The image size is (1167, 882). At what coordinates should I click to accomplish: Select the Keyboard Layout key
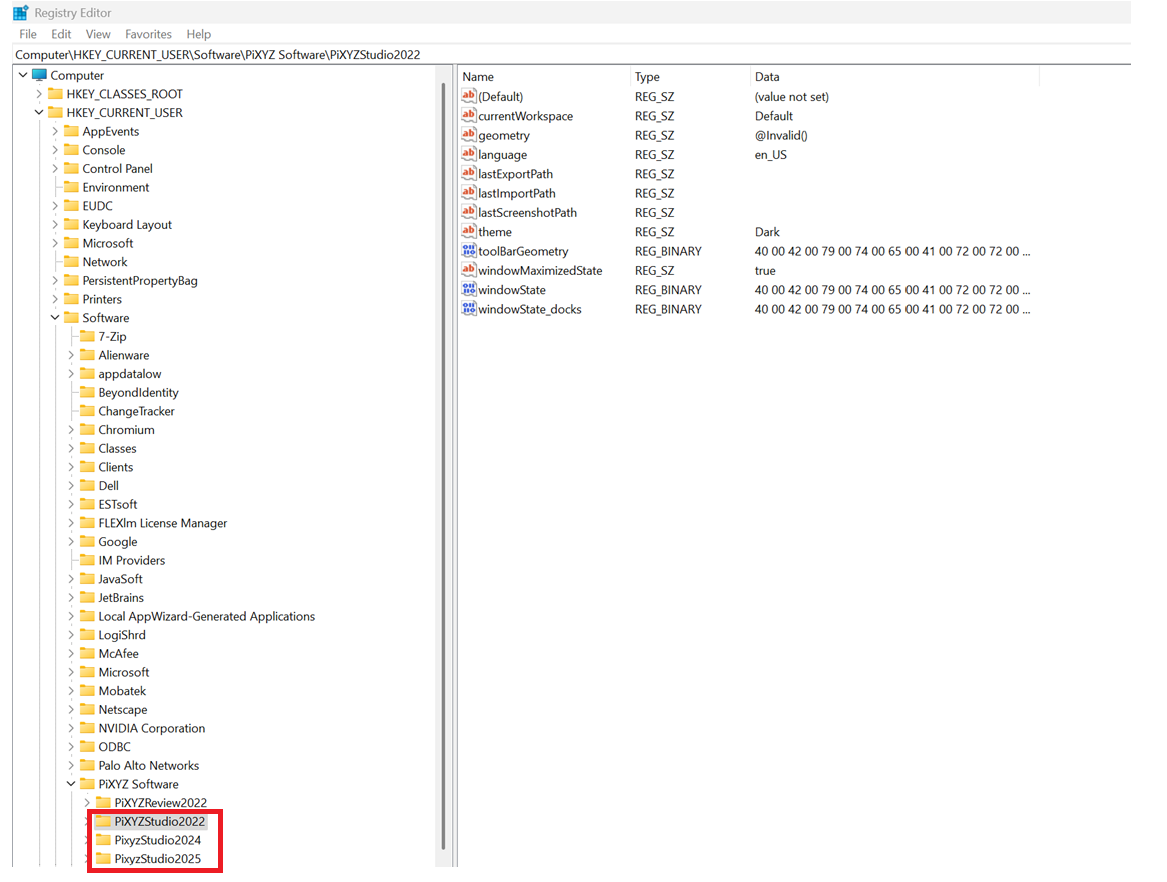pos(127,224)
